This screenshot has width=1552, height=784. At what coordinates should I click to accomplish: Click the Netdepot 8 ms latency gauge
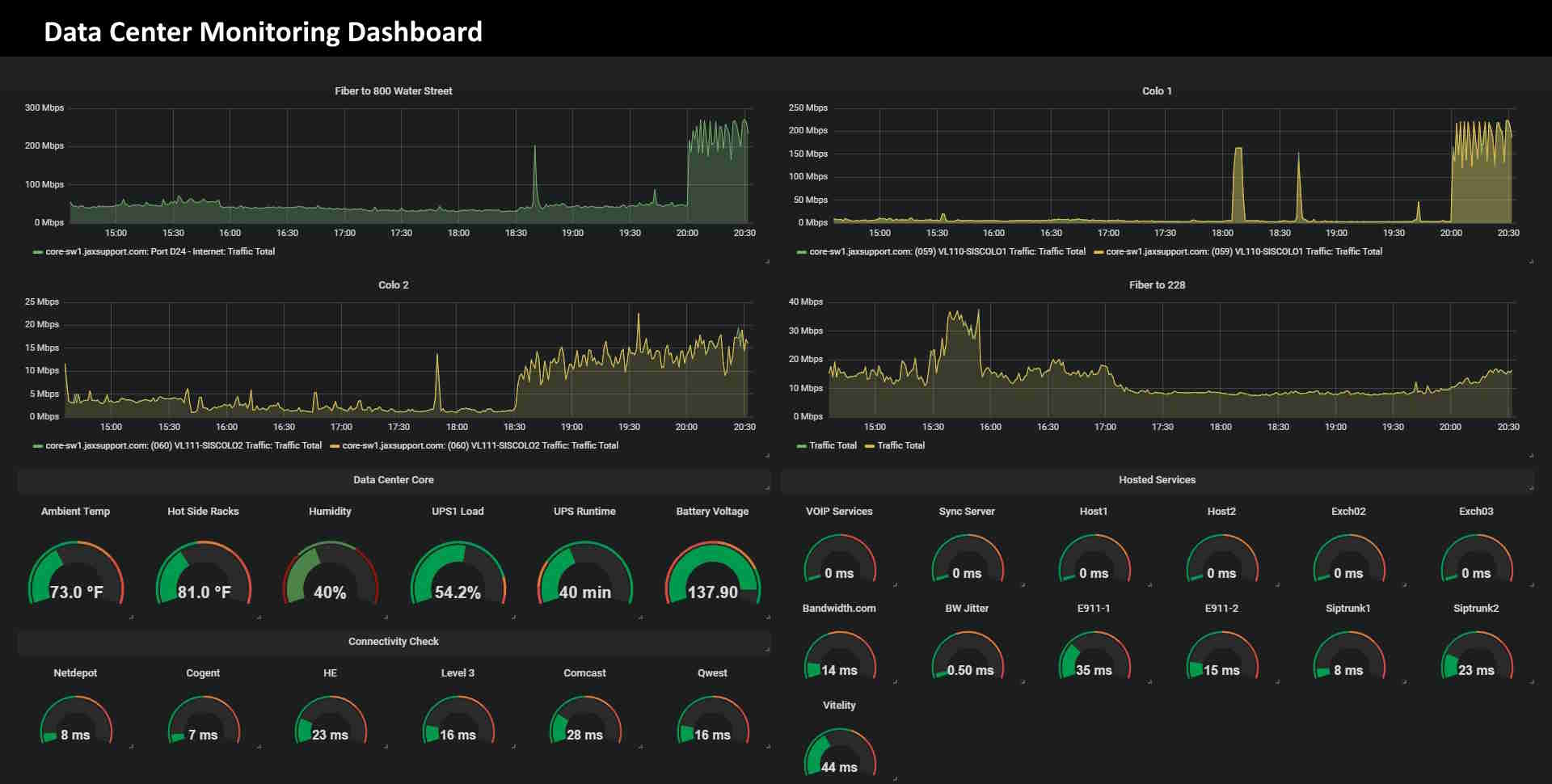pyautogui.click(x=76, y=721)
